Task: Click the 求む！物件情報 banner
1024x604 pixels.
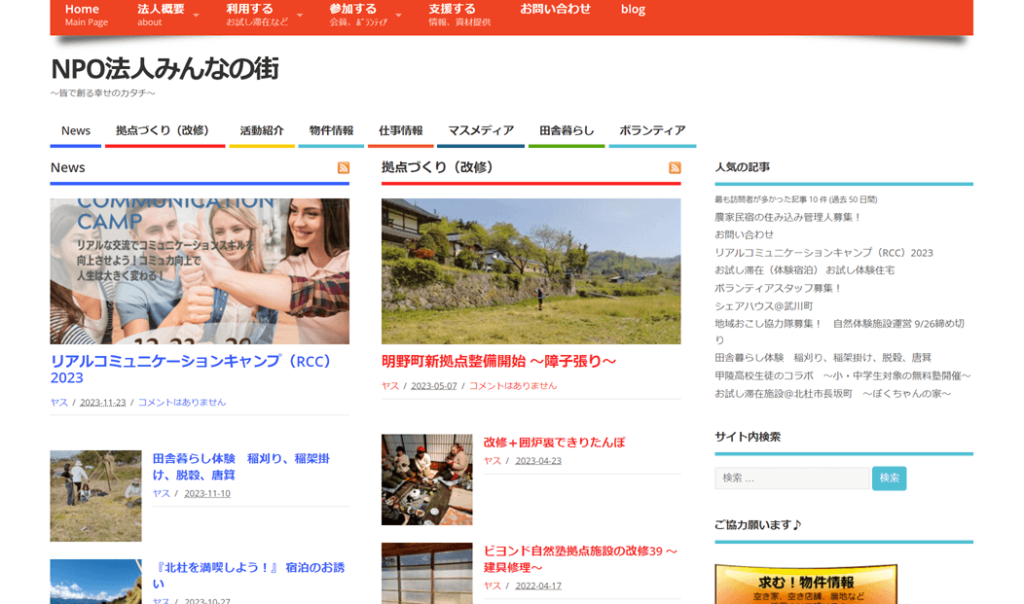Action: (806, 585)
